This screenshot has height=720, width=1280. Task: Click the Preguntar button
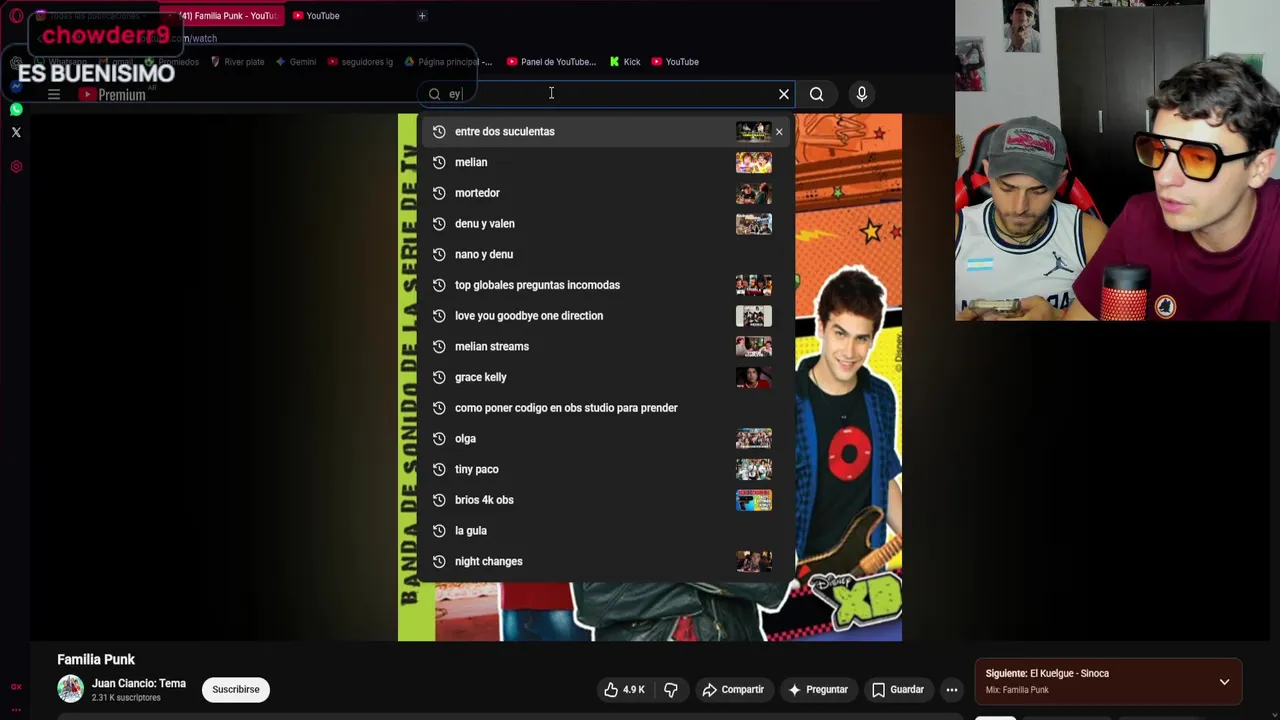(x=818, y=689)
